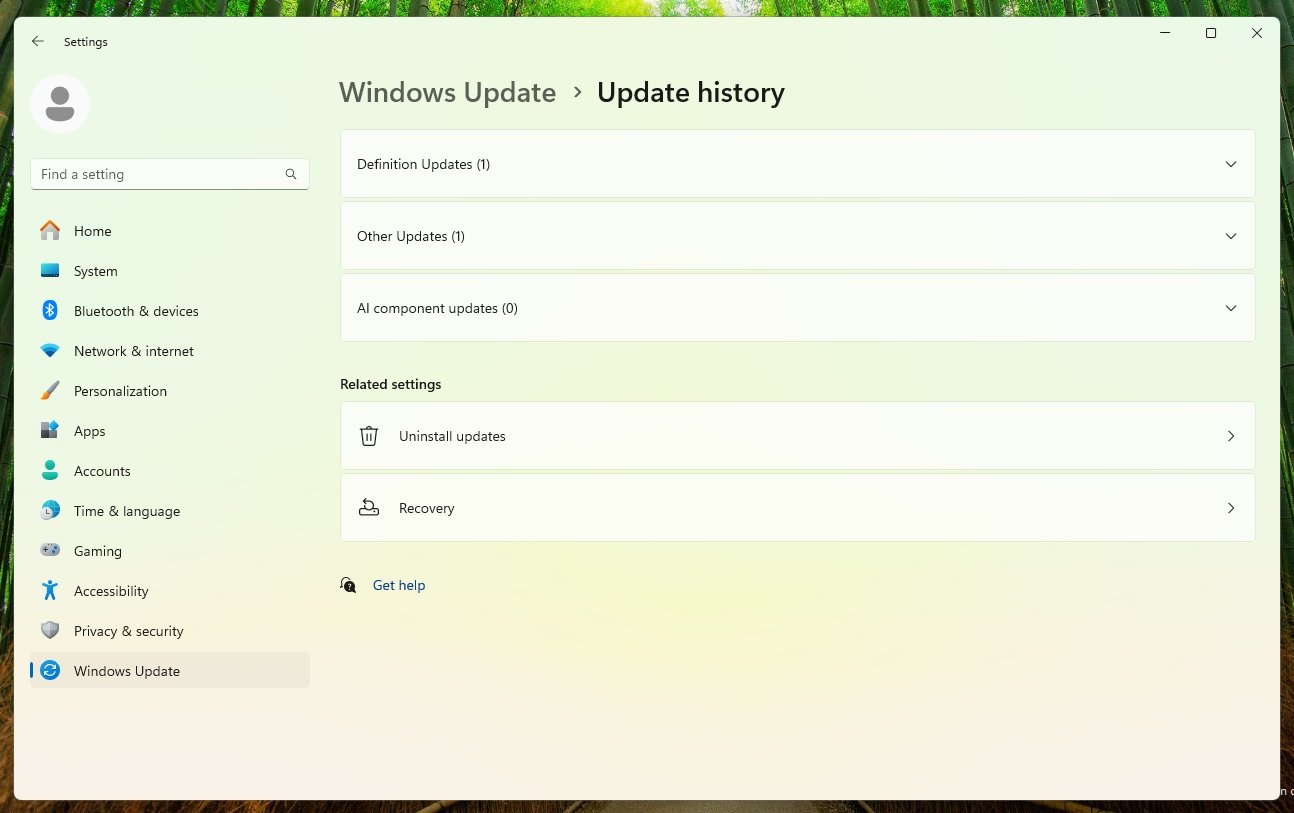Select the Network & internet globe icon

point(50,351)
